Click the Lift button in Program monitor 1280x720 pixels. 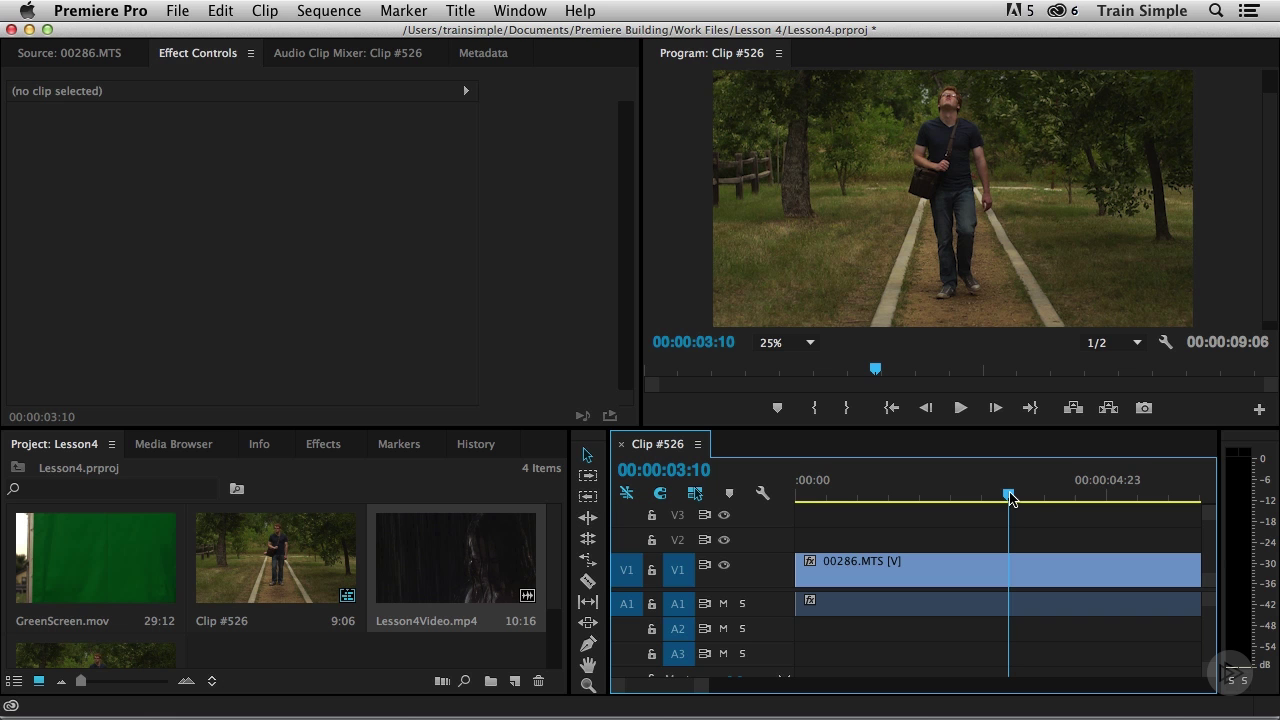coord(1073,408)
